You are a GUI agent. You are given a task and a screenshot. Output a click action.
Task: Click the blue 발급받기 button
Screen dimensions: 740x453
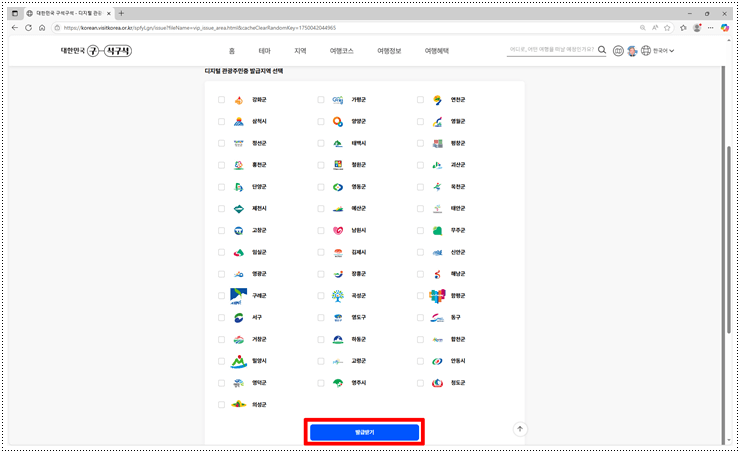tap(364, 432)
